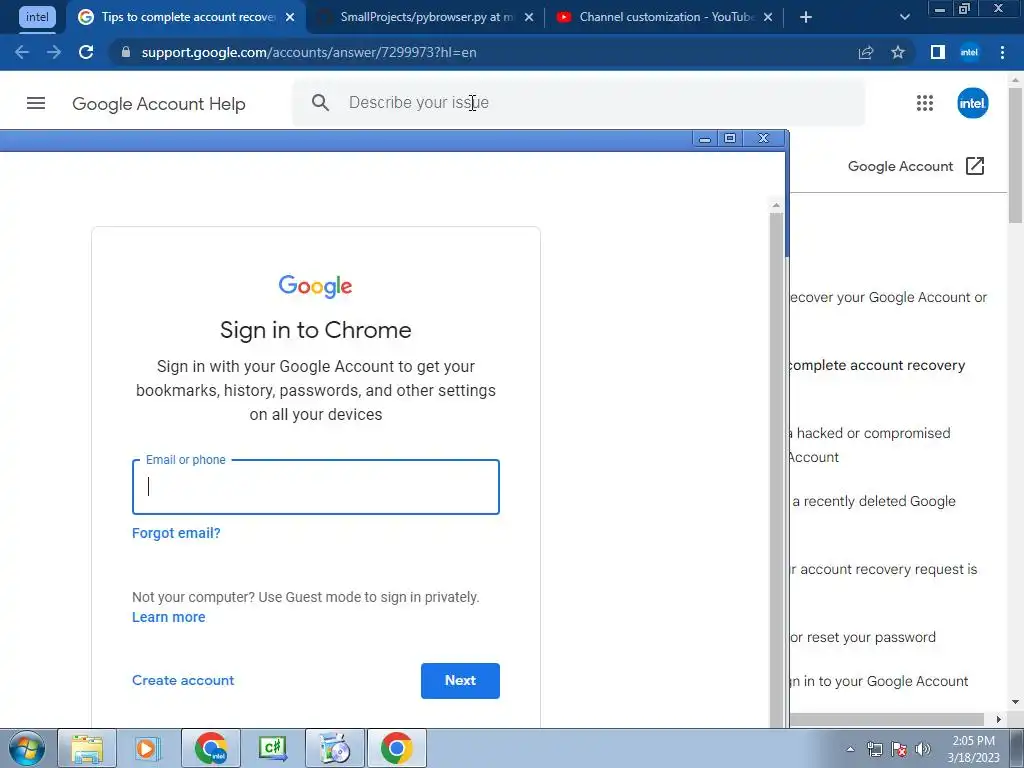This screenshot has width=1024, height=768.
Task: Open the Chrome side panel icon
Action: point(938,52)
